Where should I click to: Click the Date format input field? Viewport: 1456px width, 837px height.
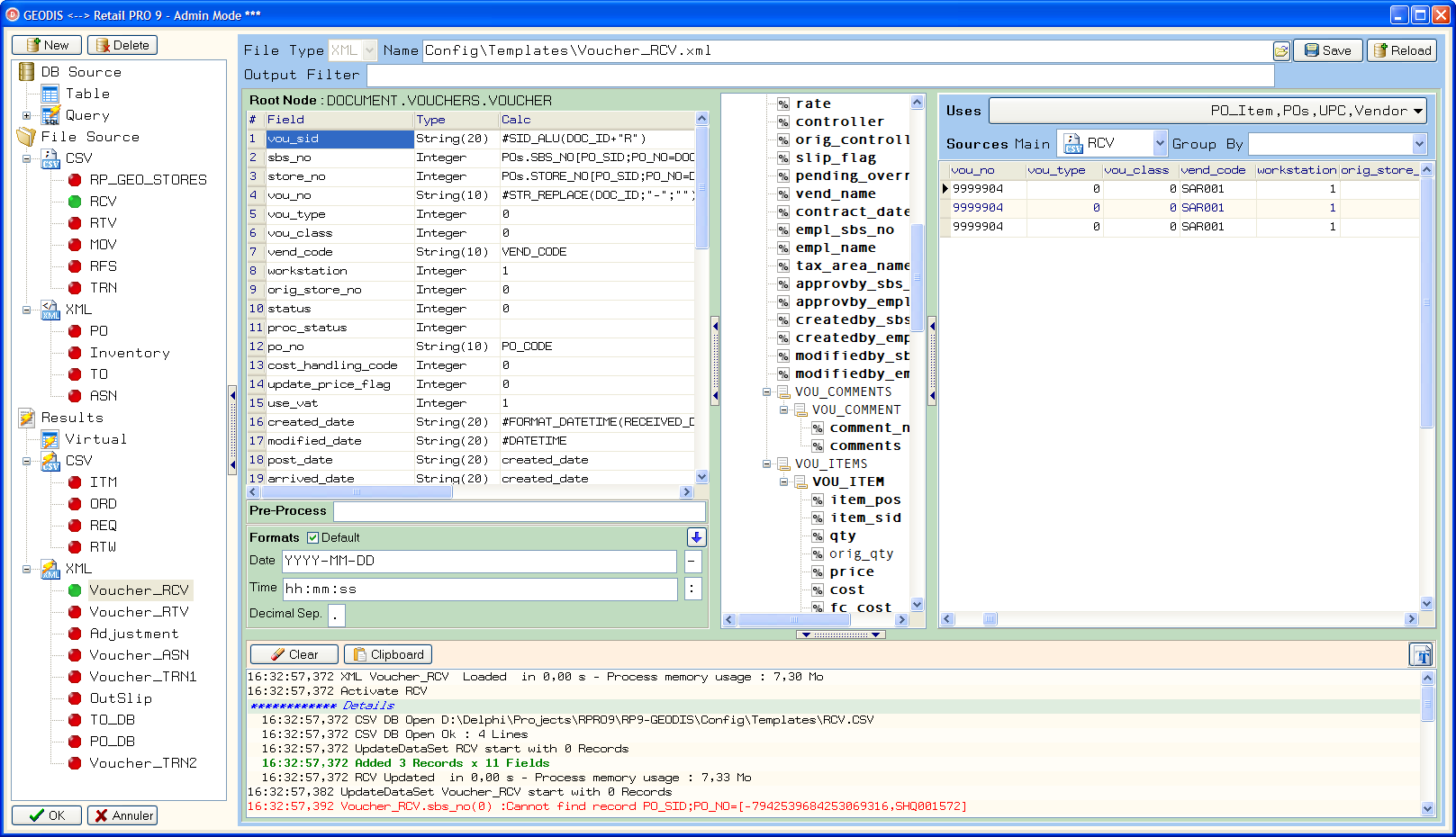479,561
